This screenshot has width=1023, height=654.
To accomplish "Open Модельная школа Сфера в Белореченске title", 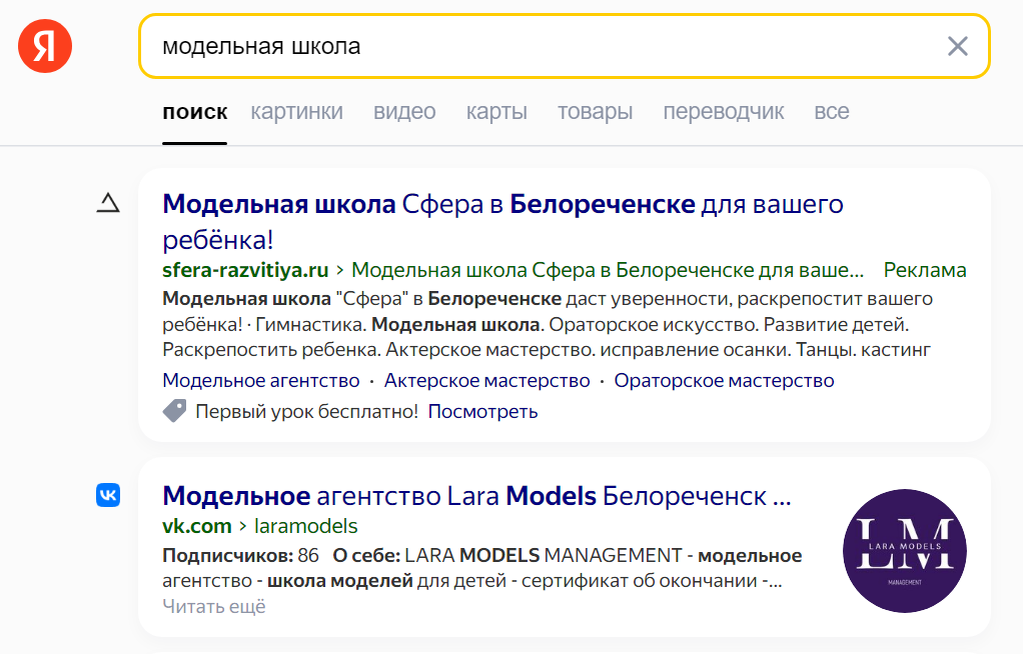I will [x=503, y=221].
